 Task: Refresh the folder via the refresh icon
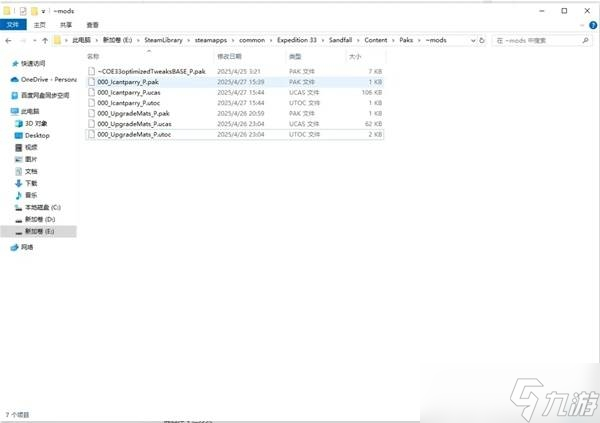[x=482, y=40]
